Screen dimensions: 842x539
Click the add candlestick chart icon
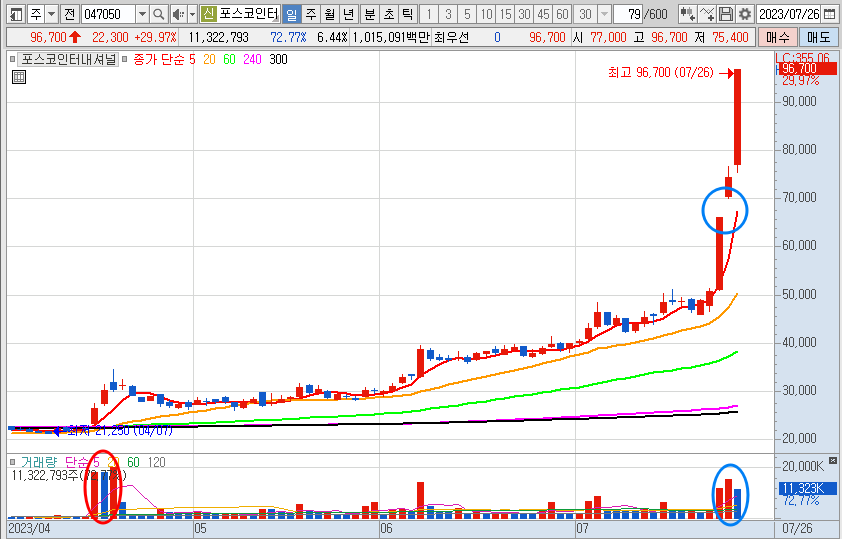687,14
